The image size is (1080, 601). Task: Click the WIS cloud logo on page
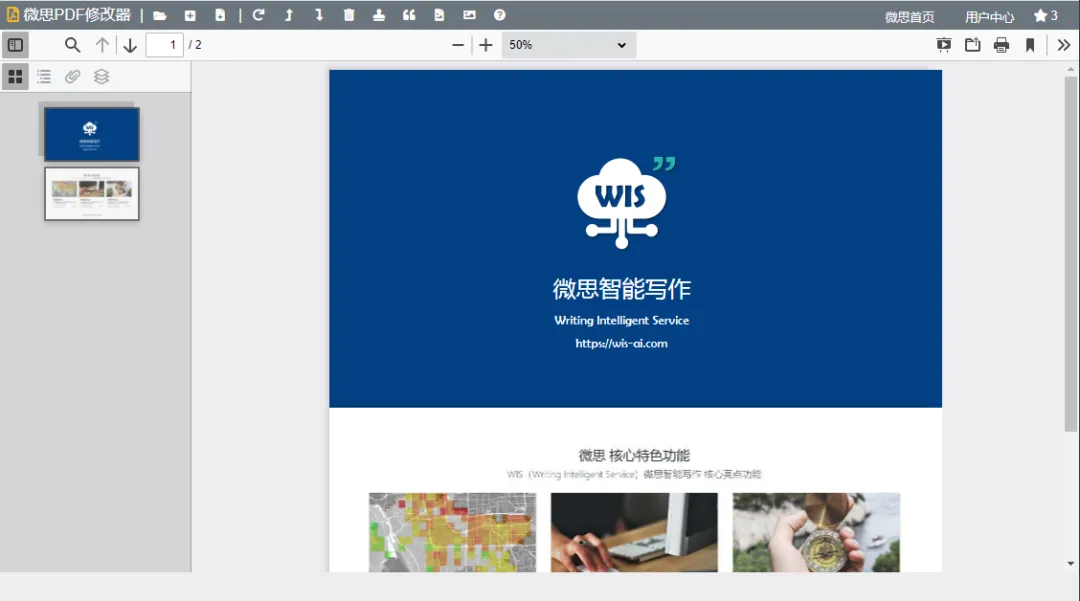point(625,202)
